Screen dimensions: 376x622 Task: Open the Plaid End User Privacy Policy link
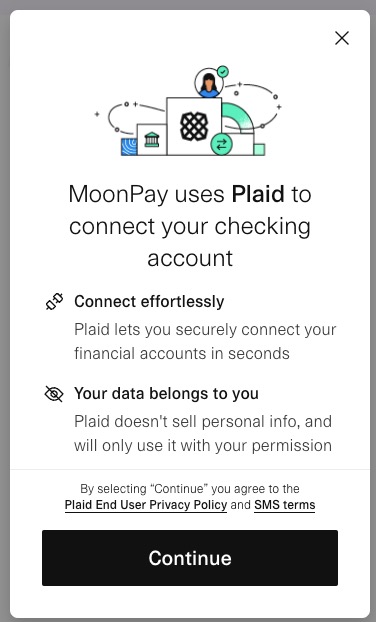pos(146,505)
